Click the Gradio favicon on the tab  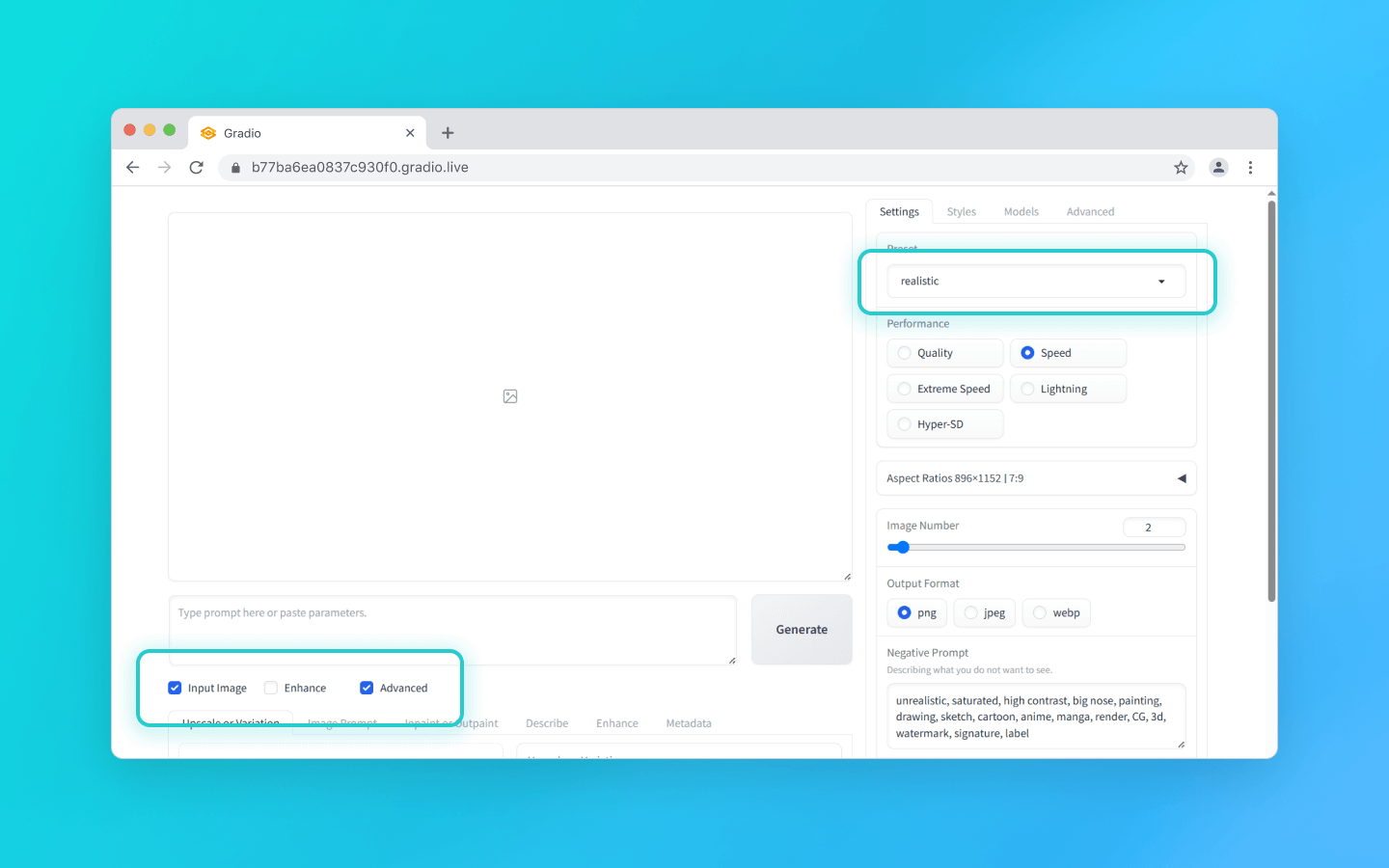(x=208, y=133)
